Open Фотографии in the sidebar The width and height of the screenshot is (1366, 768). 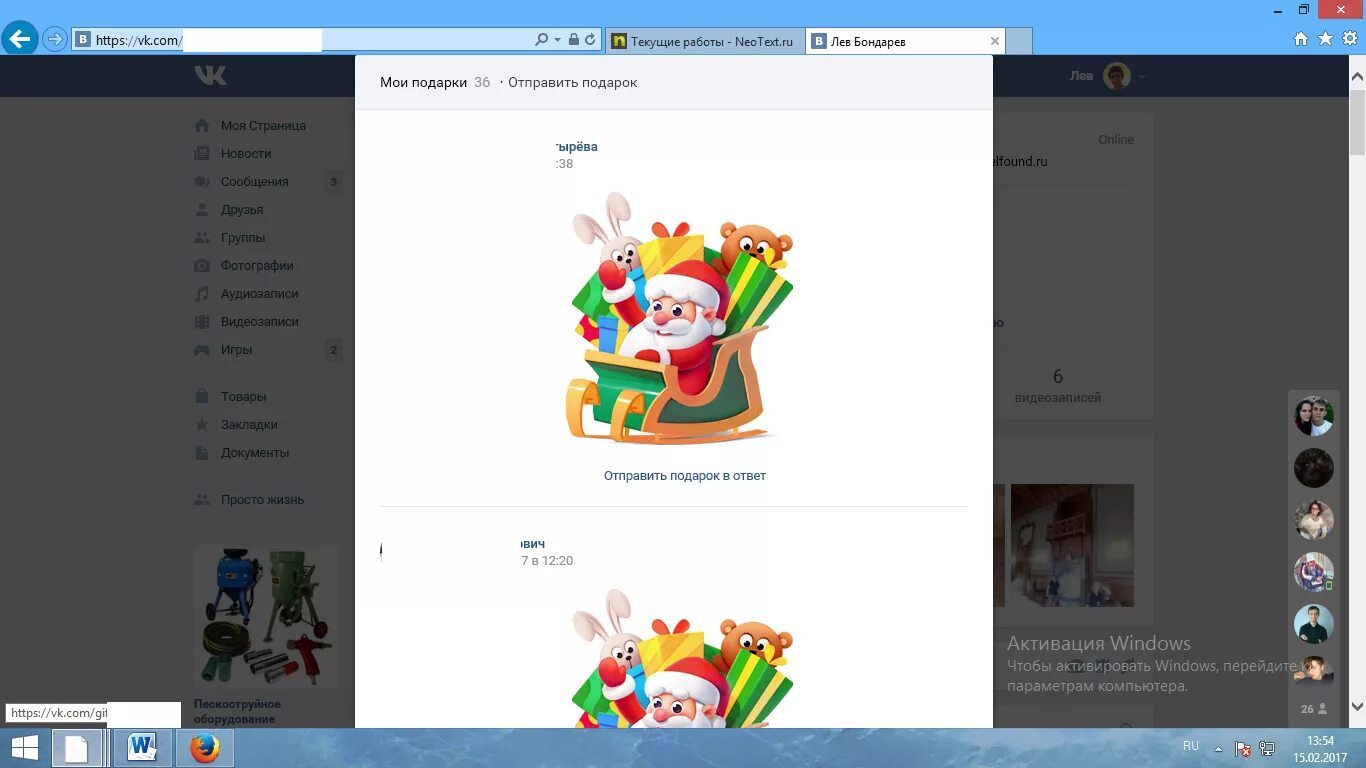point(257,265)
